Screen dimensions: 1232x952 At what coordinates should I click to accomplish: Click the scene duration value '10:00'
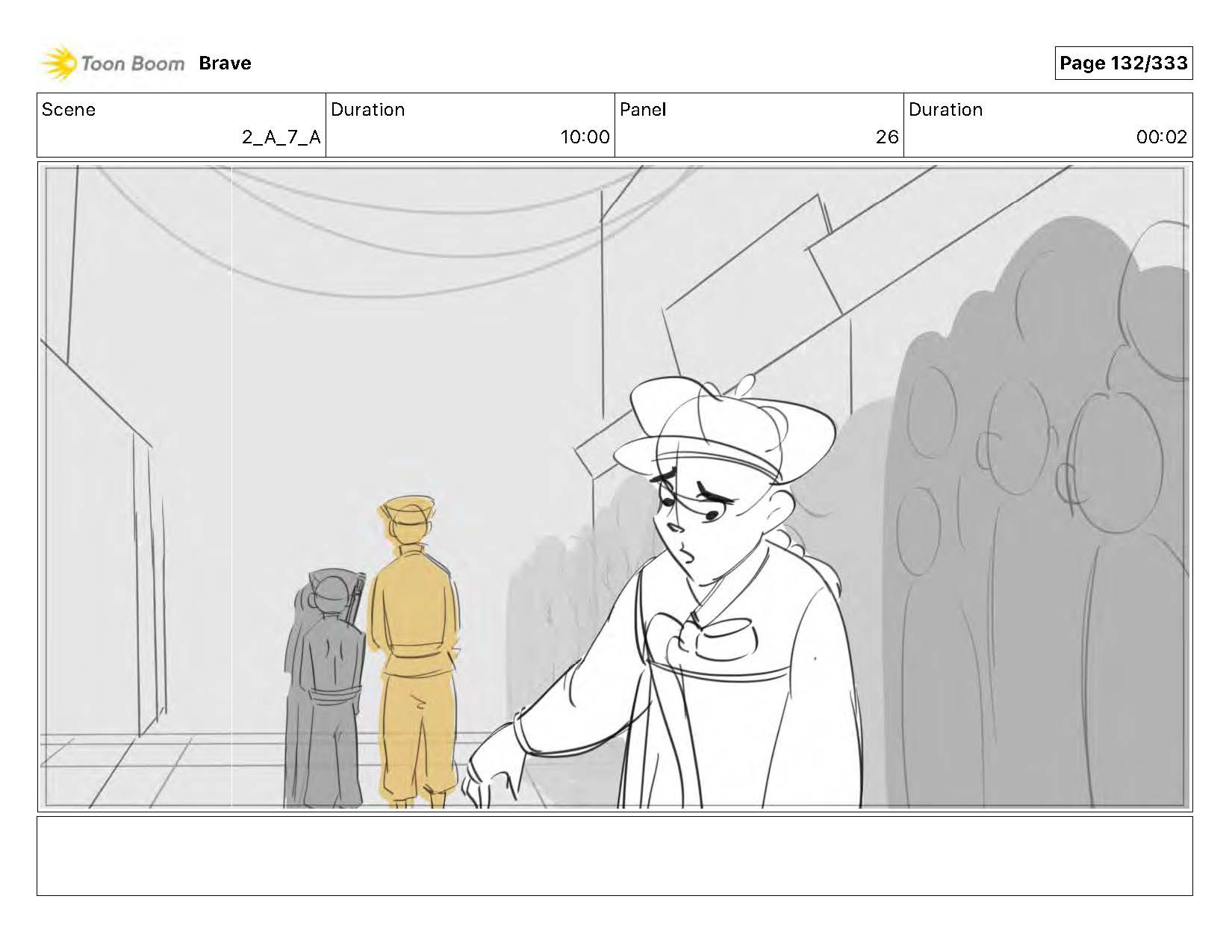[585, 137]
